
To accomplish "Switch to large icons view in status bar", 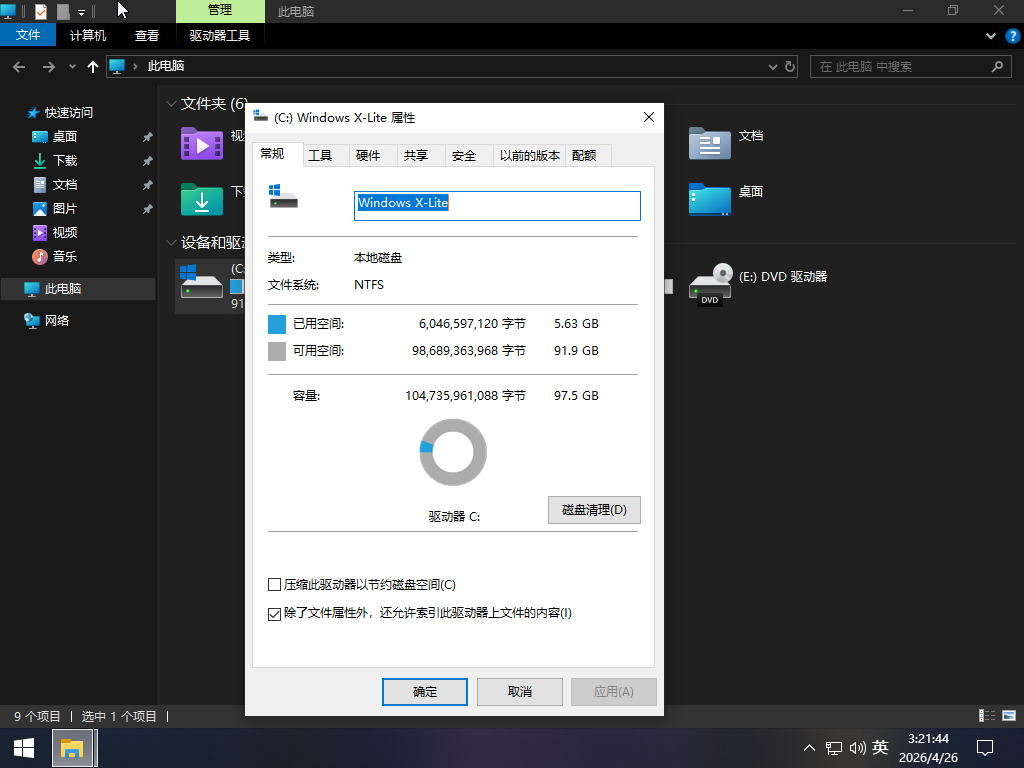I will (1009, 716).
